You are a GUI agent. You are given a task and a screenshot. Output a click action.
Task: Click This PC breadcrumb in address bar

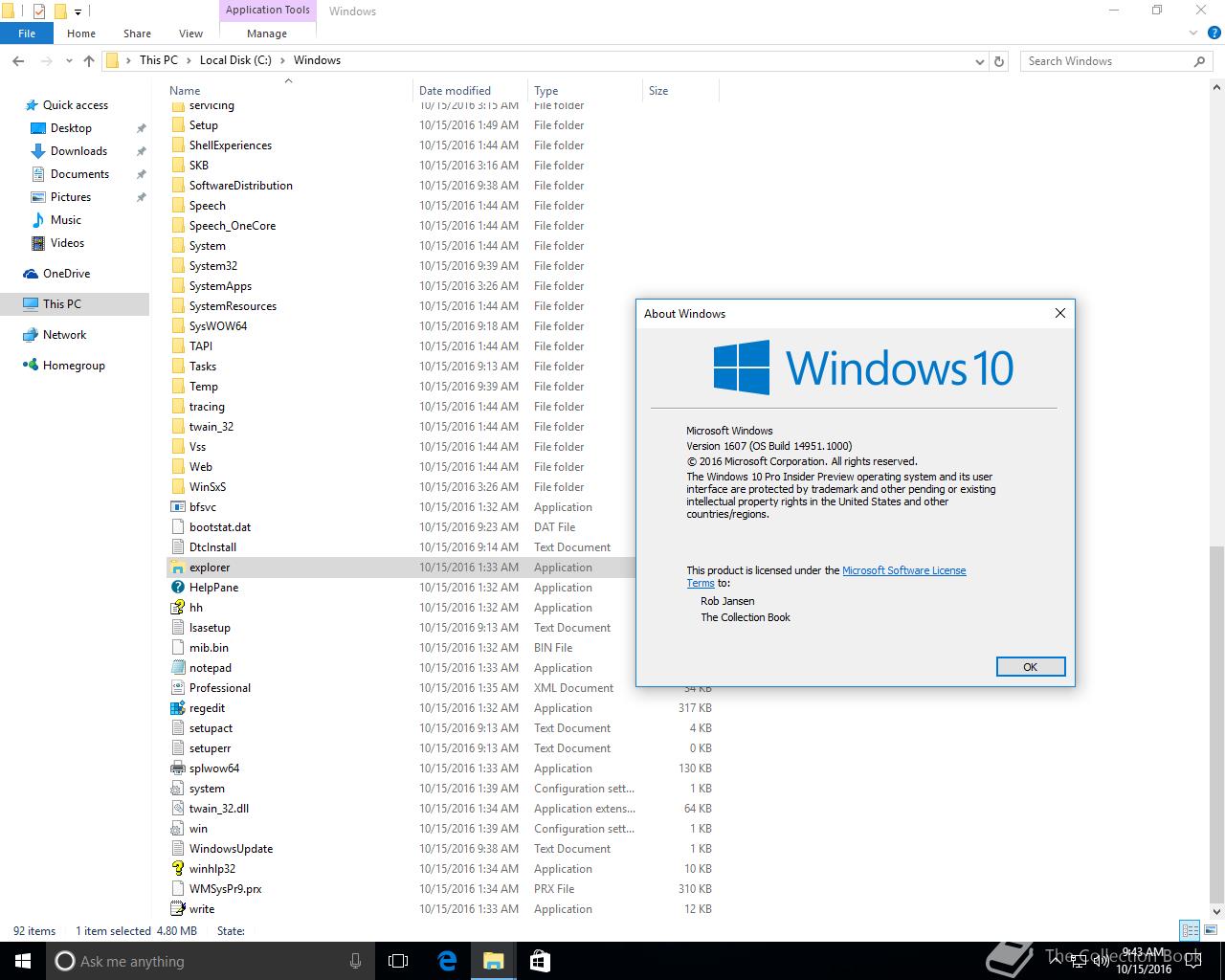[x=159, y=60]
